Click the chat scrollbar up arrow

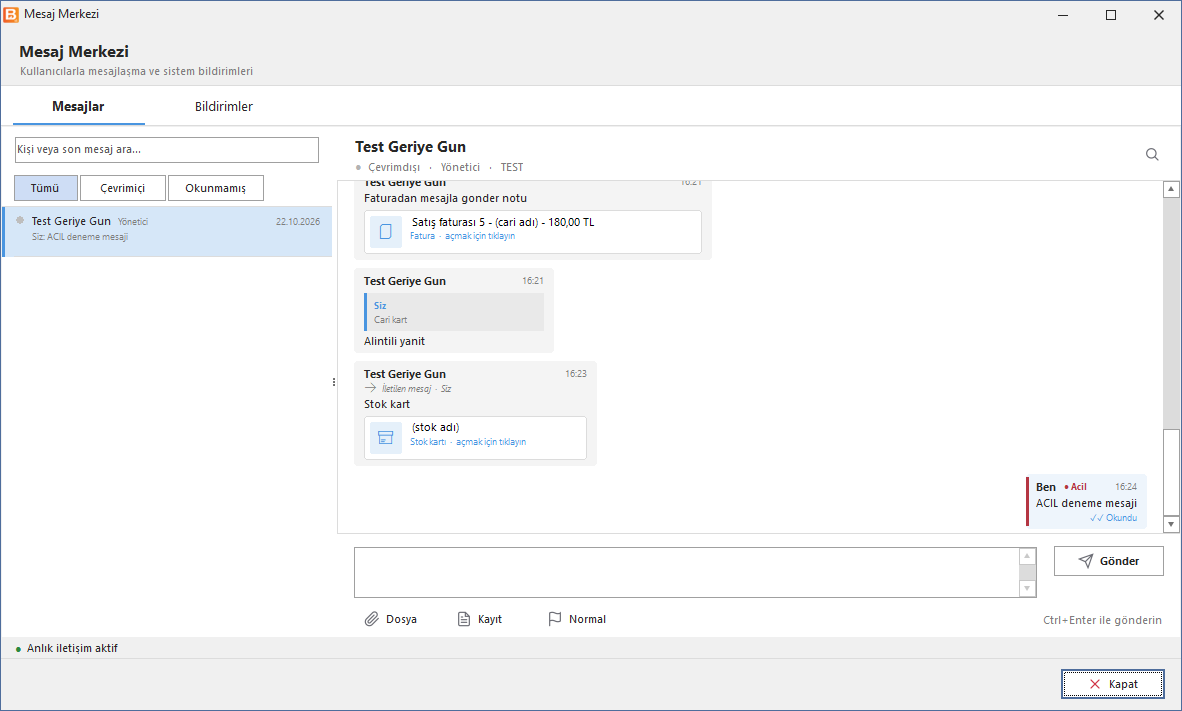[x=1171, y=189]
